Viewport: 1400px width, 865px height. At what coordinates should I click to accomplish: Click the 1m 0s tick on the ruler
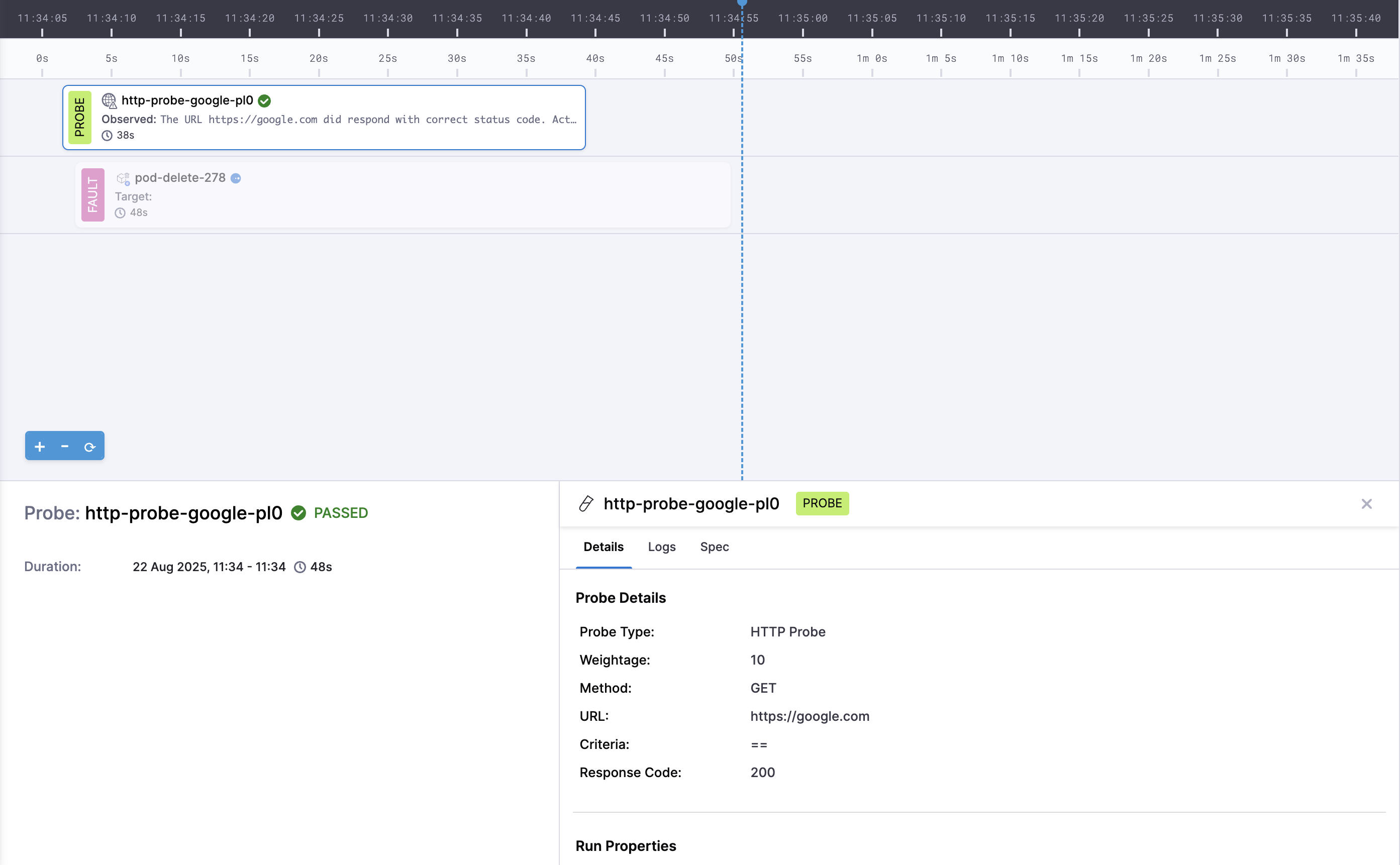(x=871, y=58)
